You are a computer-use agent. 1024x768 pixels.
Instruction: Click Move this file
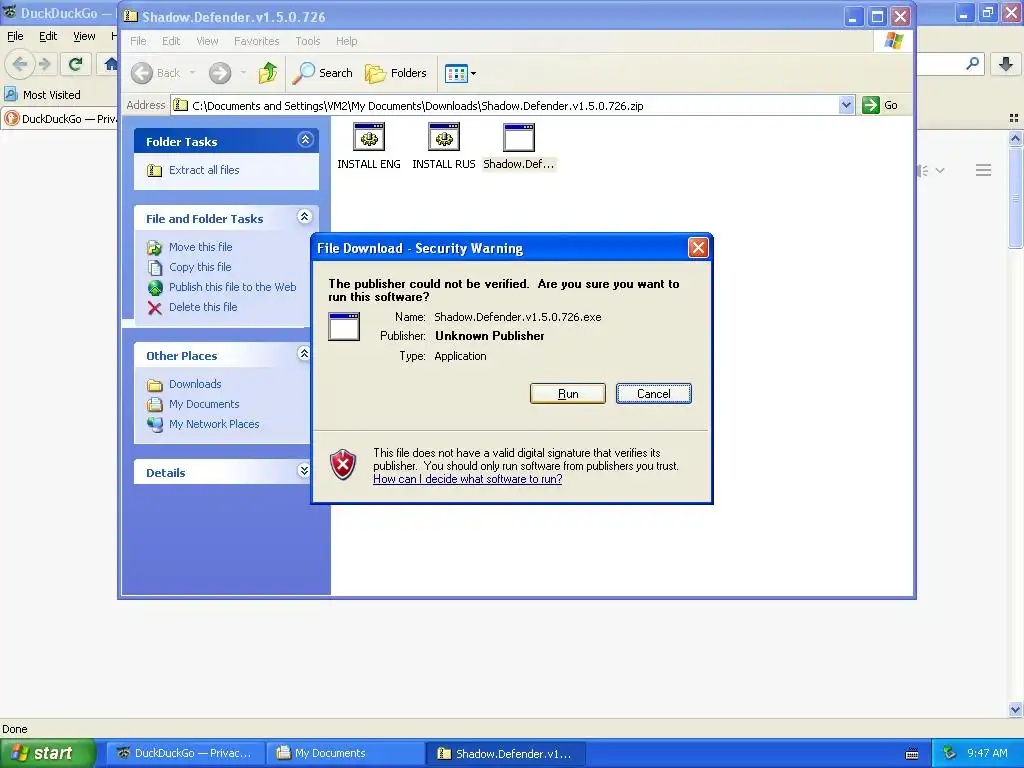(200, 247)
